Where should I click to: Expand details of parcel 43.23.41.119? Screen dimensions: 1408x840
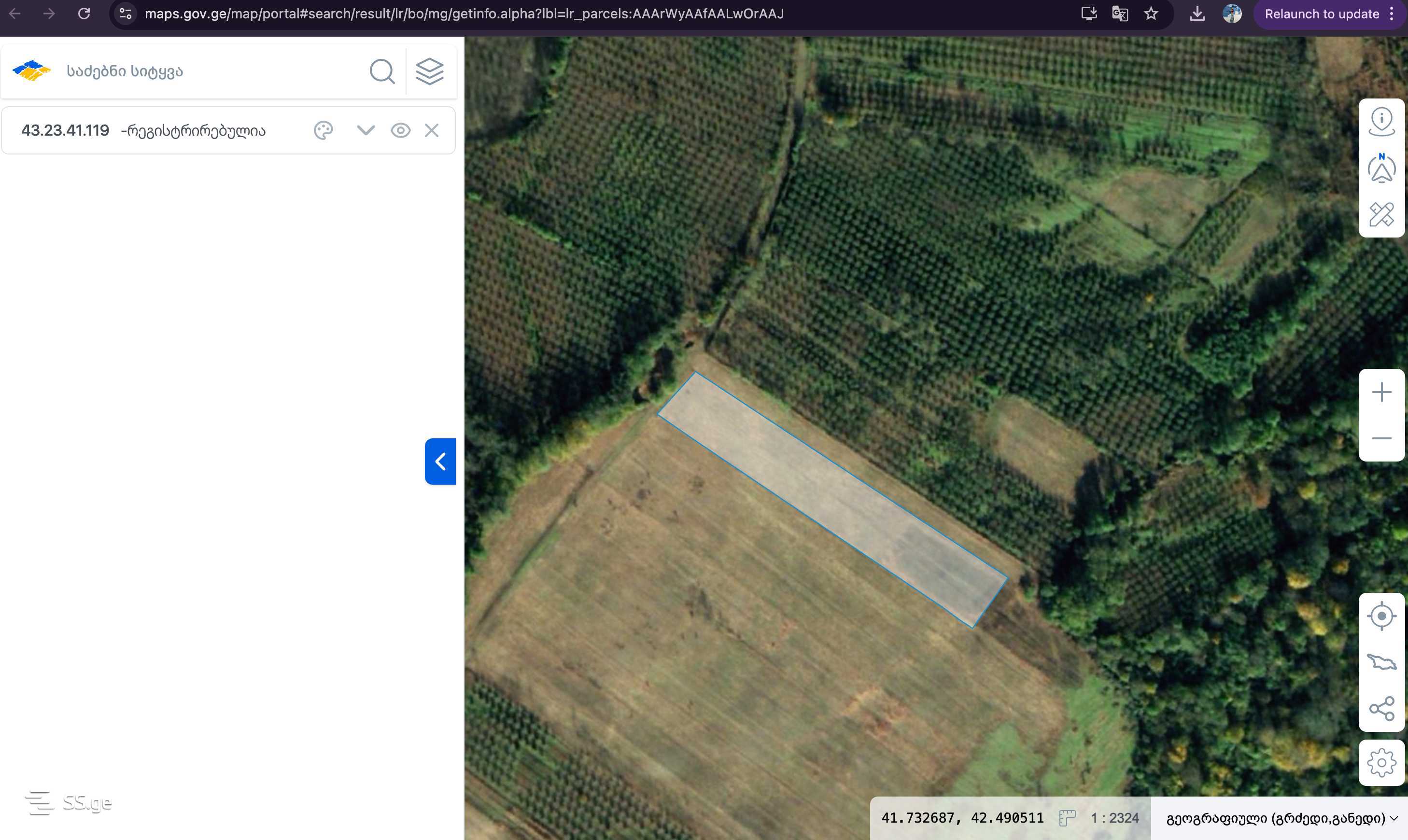pyautogui.click(x=366, y=131)
